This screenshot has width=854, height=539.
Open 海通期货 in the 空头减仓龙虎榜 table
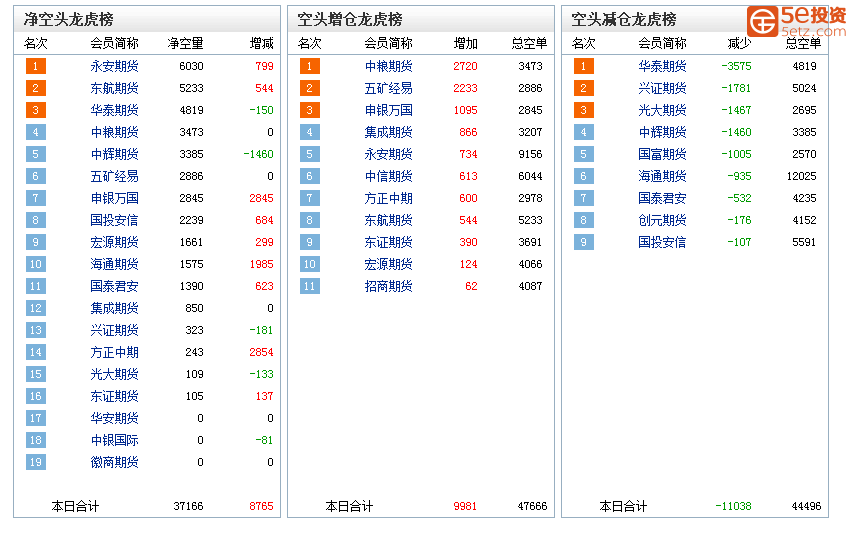pos(662,176)
